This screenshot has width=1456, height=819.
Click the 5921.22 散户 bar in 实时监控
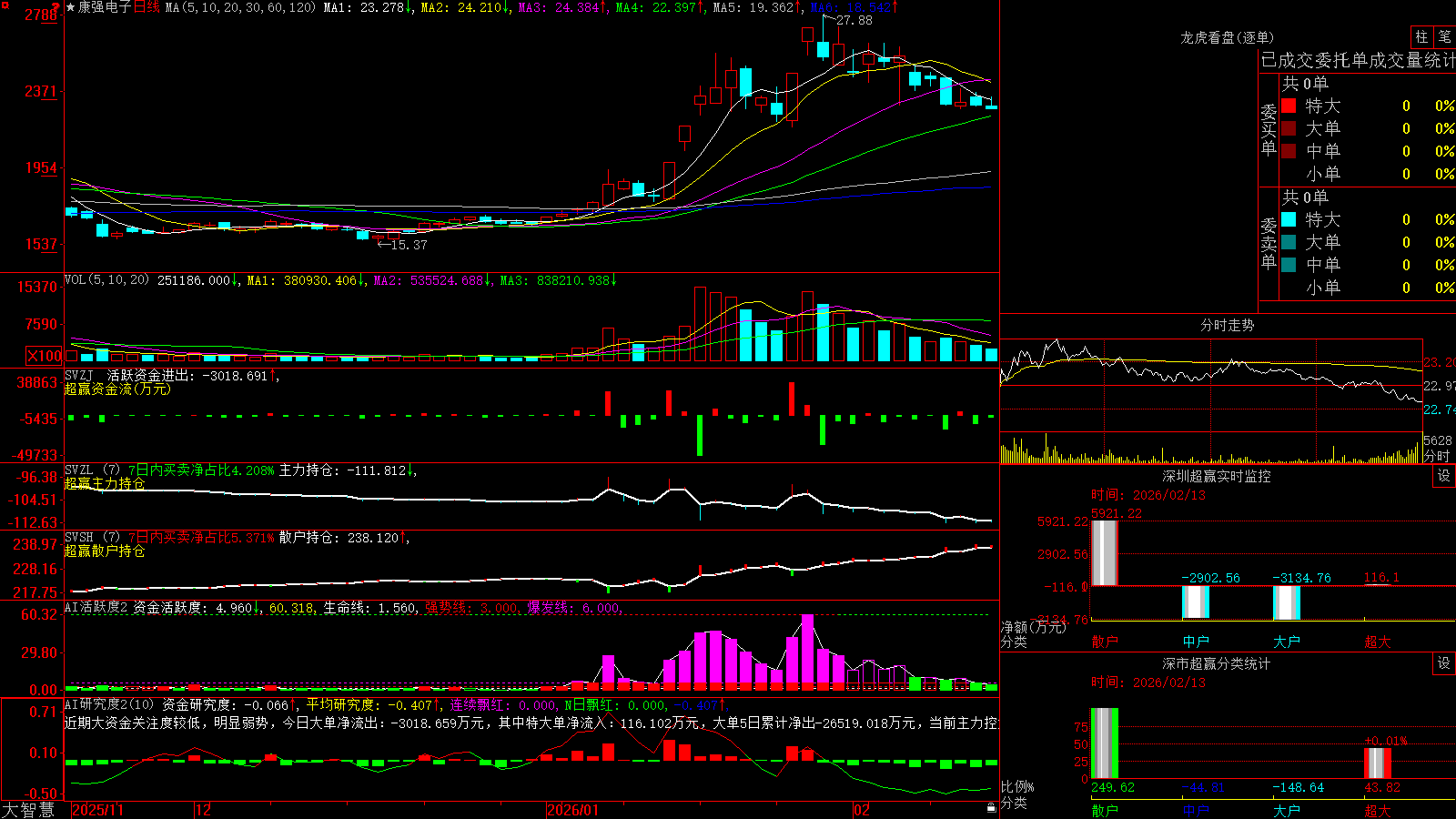[1105, 552]
